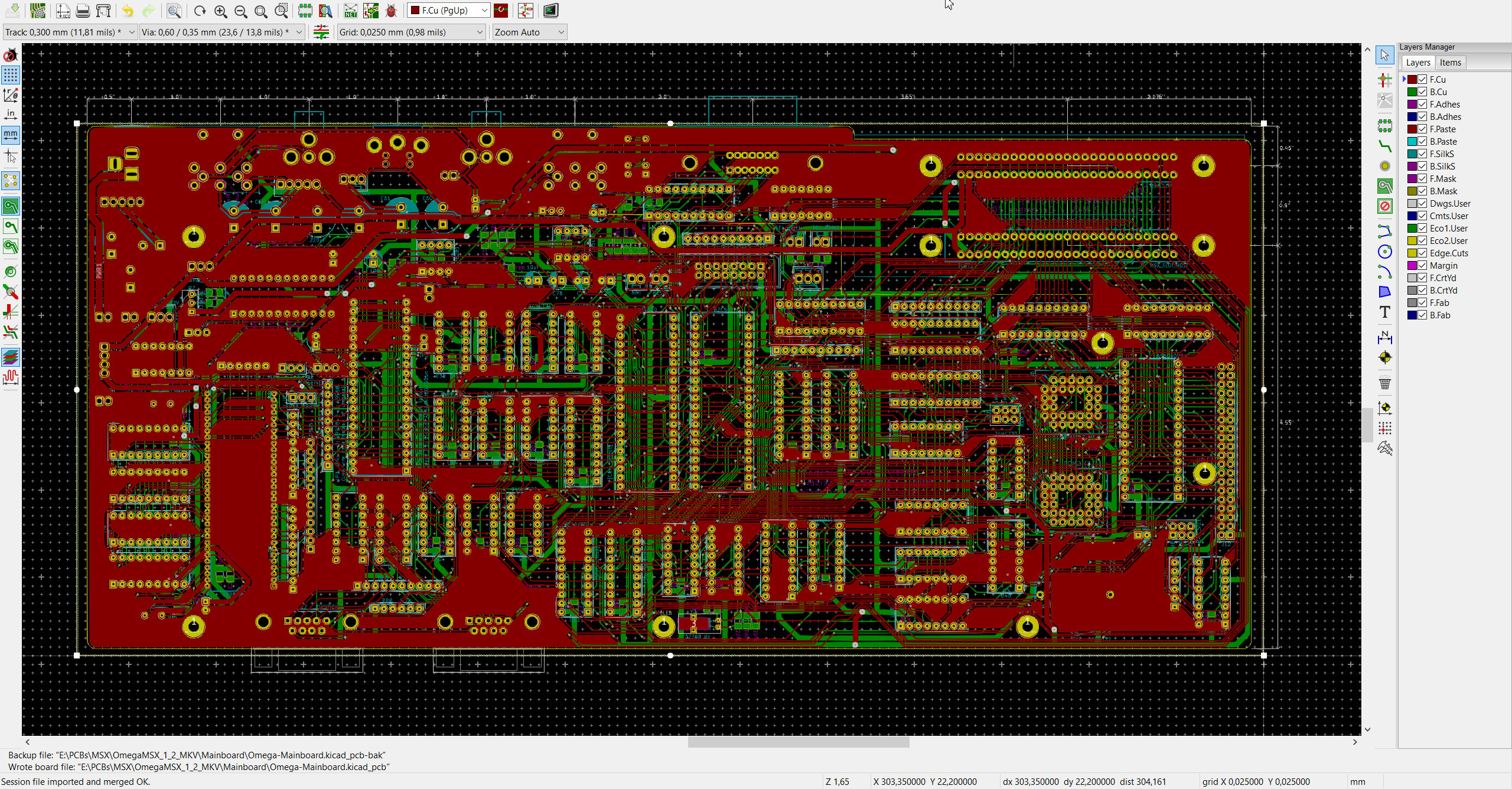Open the Track width dropdown
The image size is (1512, 789).
click(x=70, y=32)
